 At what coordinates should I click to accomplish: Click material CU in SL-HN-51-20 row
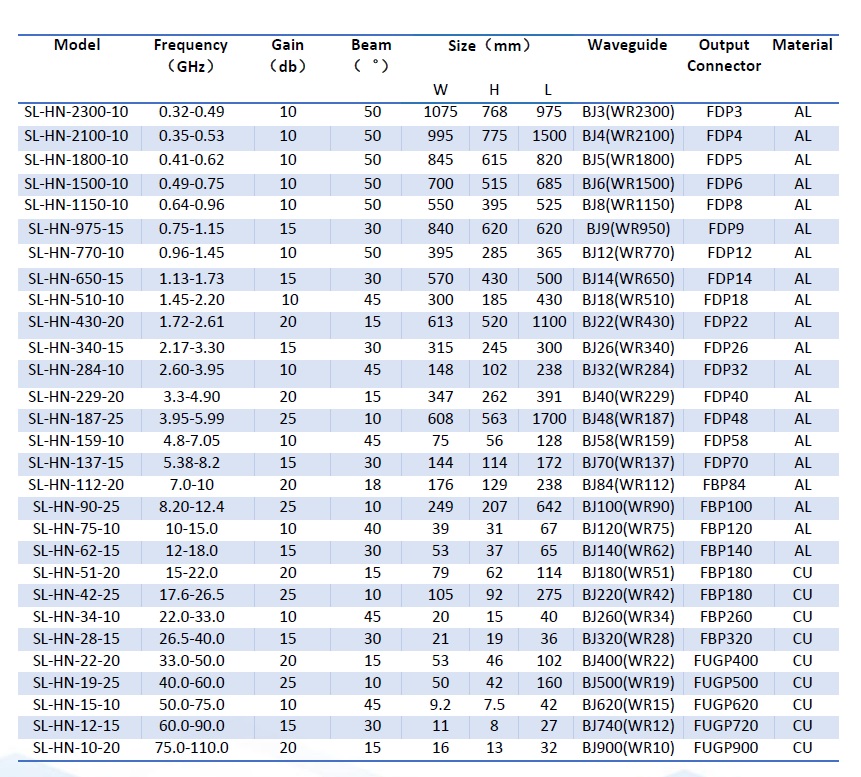pos(802,573)
